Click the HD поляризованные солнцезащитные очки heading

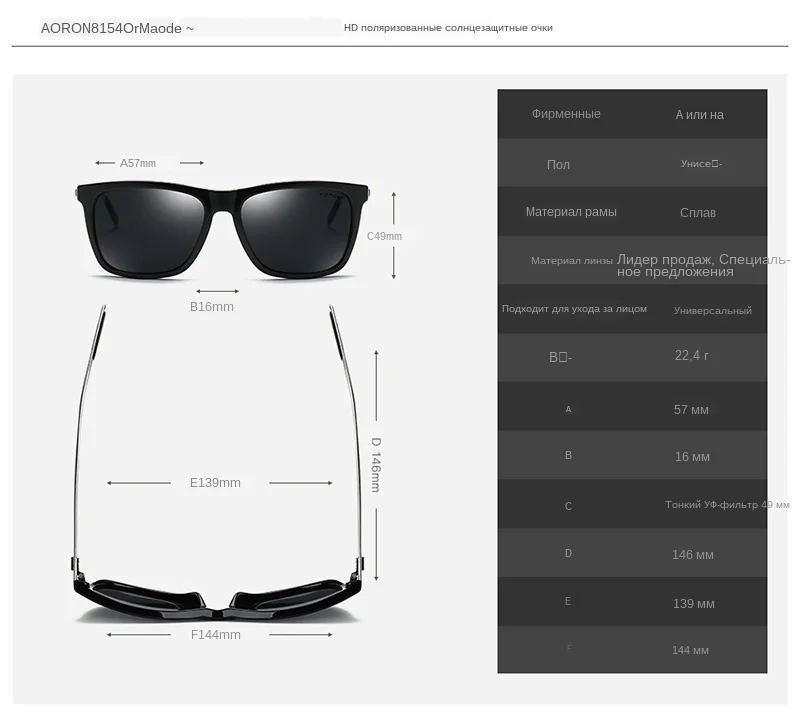tap(448, 28)
